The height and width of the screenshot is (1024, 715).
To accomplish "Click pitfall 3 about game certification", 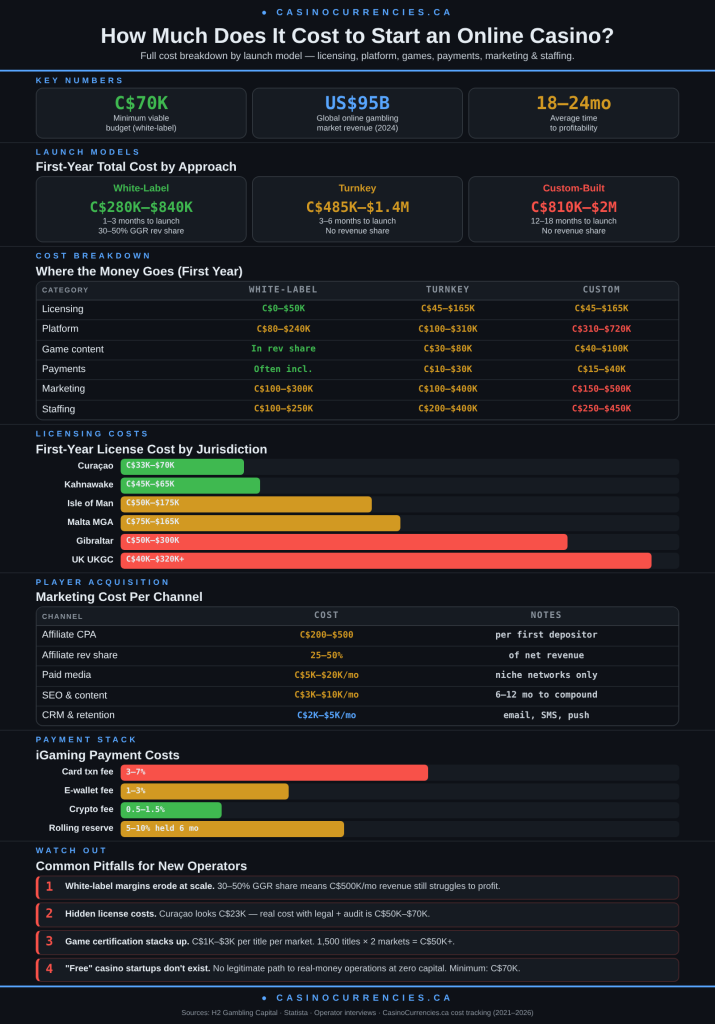I will point(357,942).
